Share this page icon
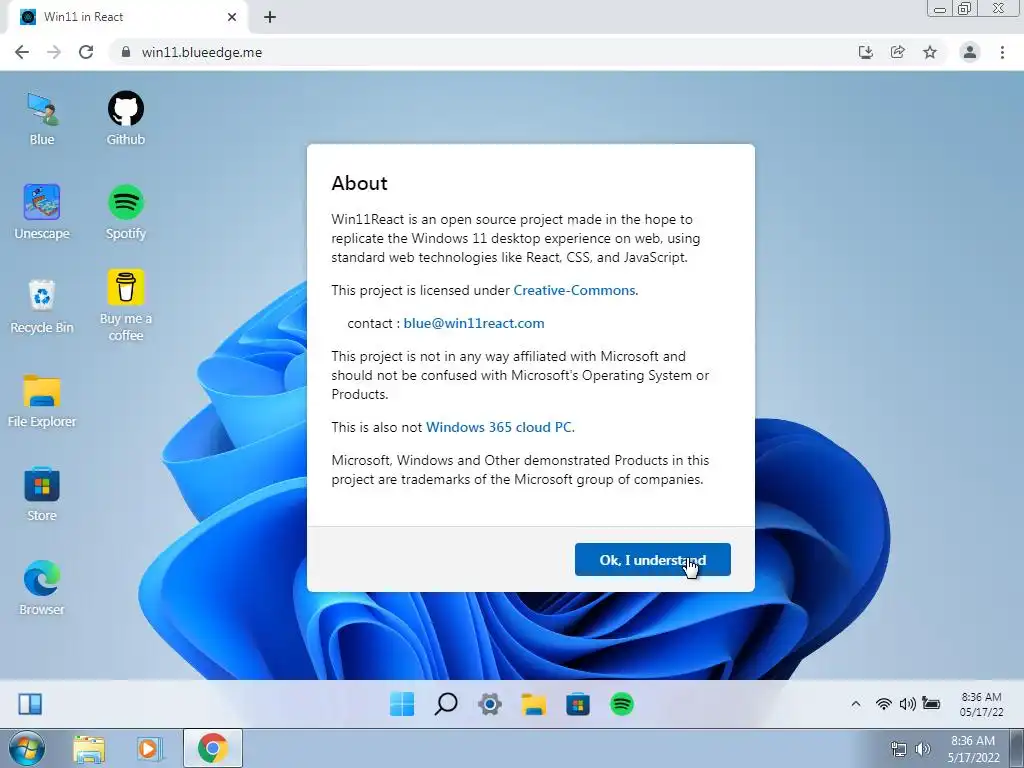The image size is (1024, 768). [x=898, y=52]
